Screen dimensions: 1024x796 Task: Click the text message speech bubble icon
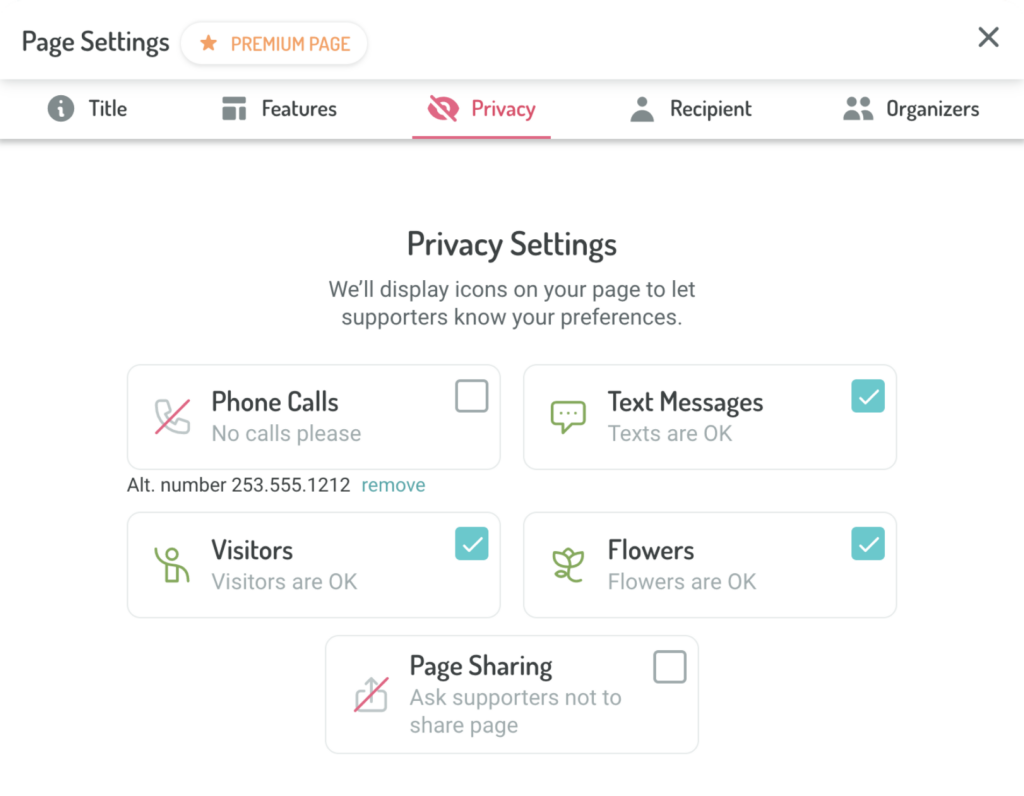pos(568,417)
